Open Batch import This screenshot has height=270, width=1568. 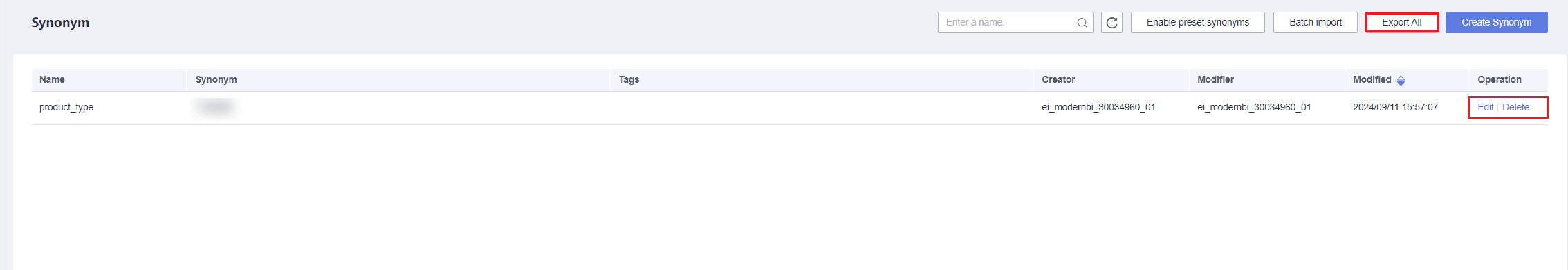[x=1316, y=22]
